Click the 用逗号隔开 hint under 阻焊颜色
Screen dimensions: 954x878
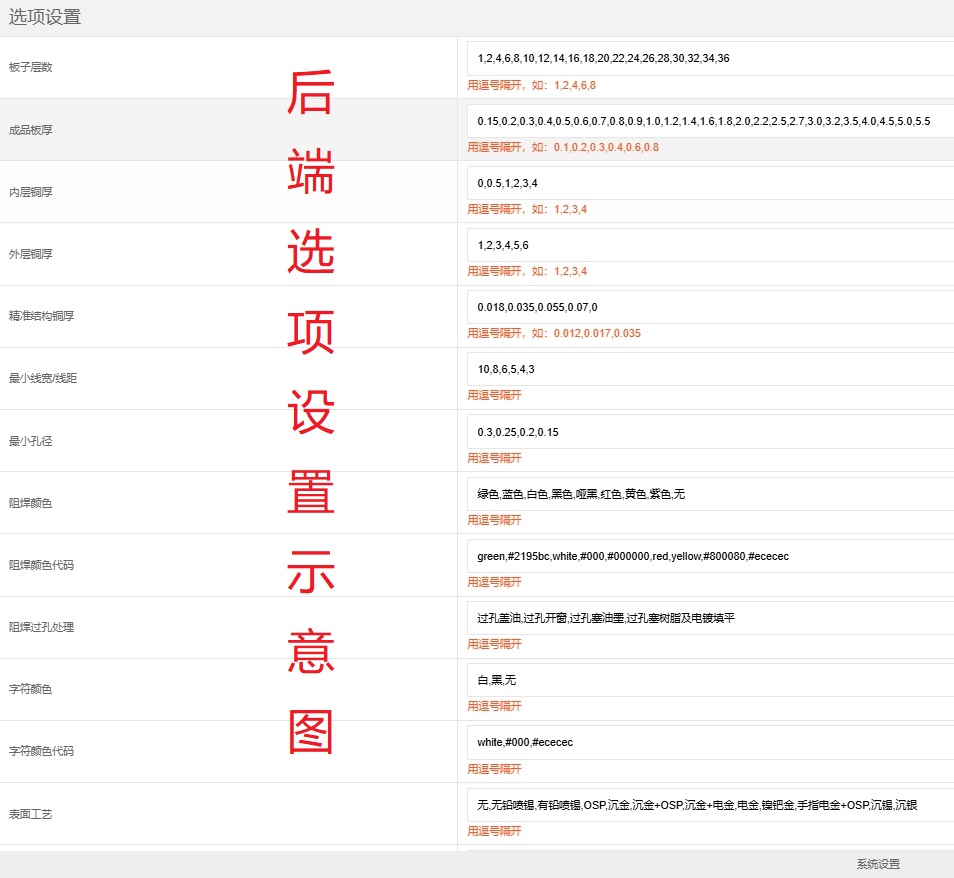pos(496,520)
